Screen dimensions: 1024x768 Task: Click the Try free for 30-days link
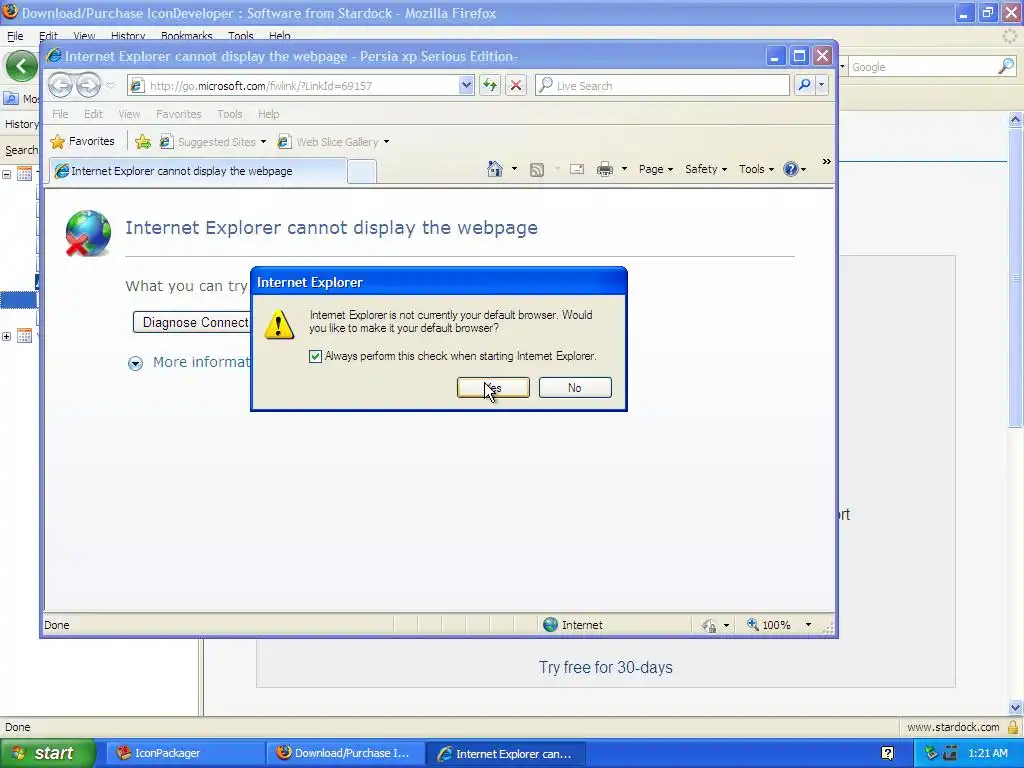click(x=605, y=667)
